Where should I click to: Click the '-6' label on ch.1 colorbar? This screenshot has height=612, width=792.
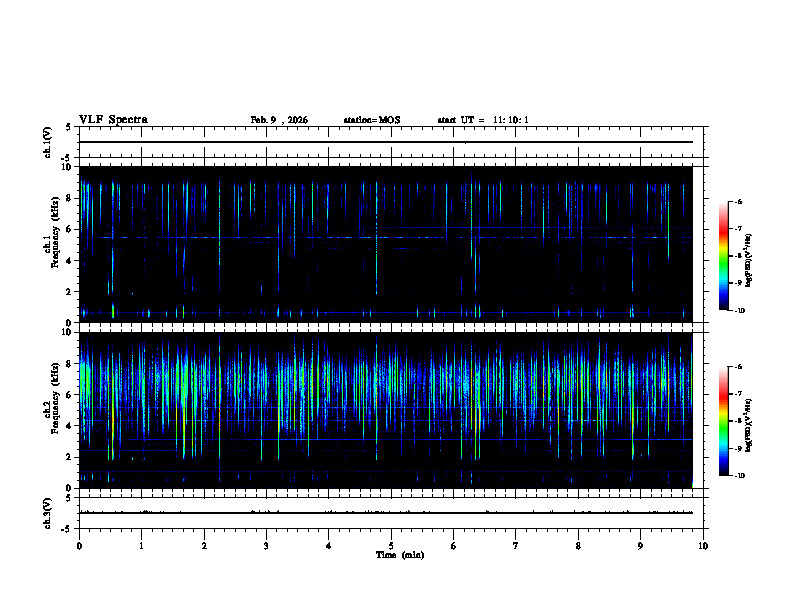(738, 201)
